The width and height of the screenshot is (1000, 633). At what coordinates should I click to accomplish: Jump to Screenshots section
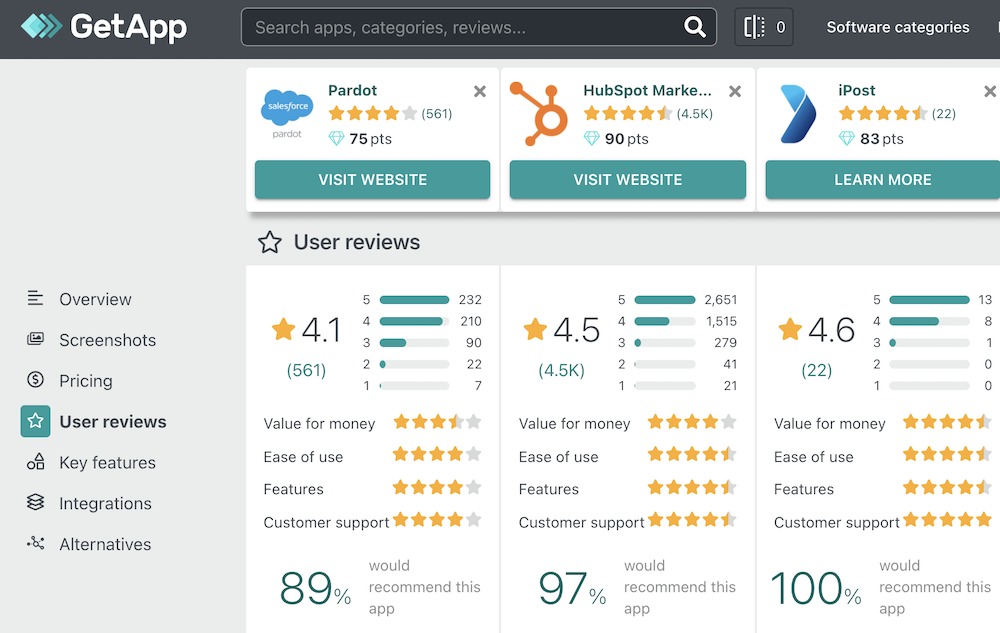[107, 340]
